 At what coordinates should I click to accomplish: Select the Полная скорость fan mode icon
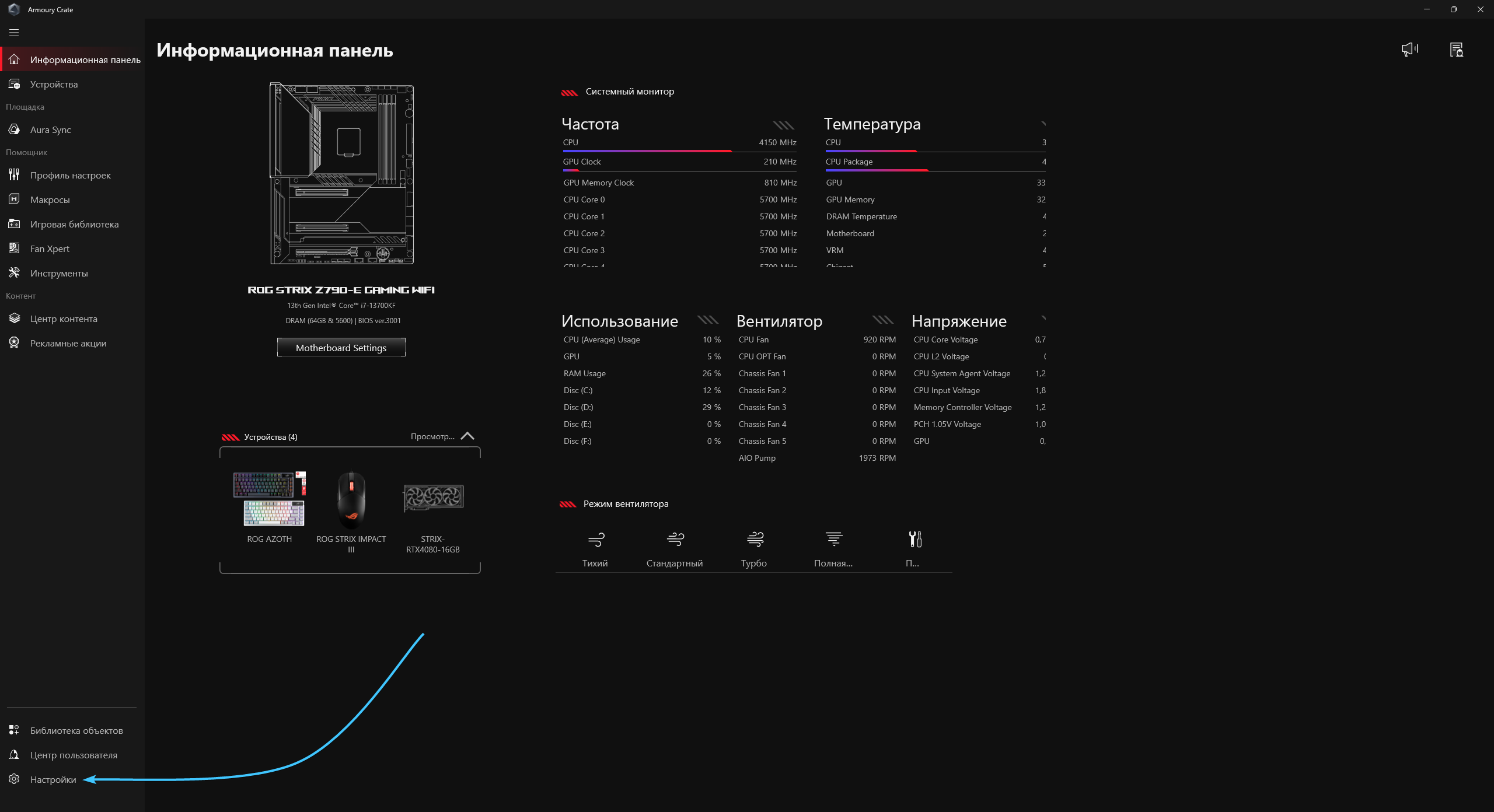834,540
